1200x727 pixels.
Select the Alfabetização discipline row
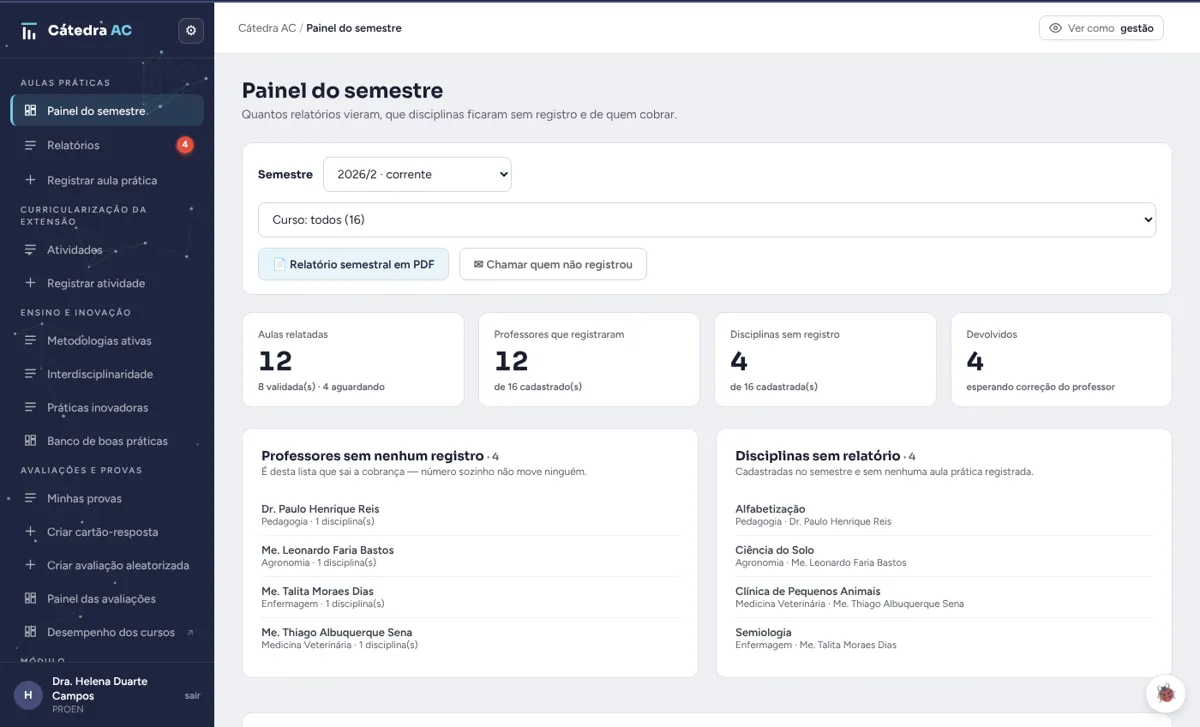point(944,515)
